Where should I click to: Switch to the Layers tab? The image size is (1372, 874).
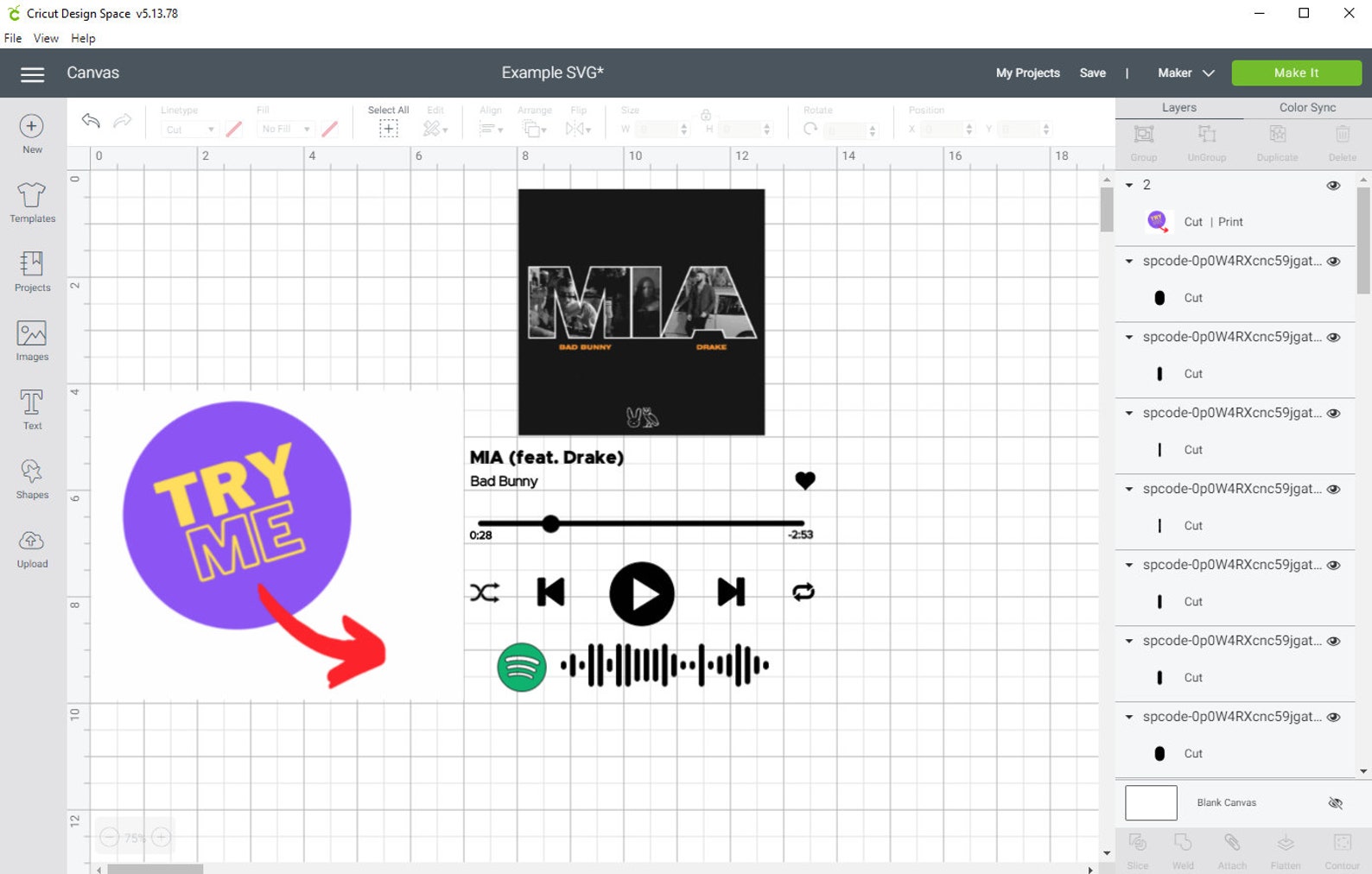click(x=1179, y=108)
